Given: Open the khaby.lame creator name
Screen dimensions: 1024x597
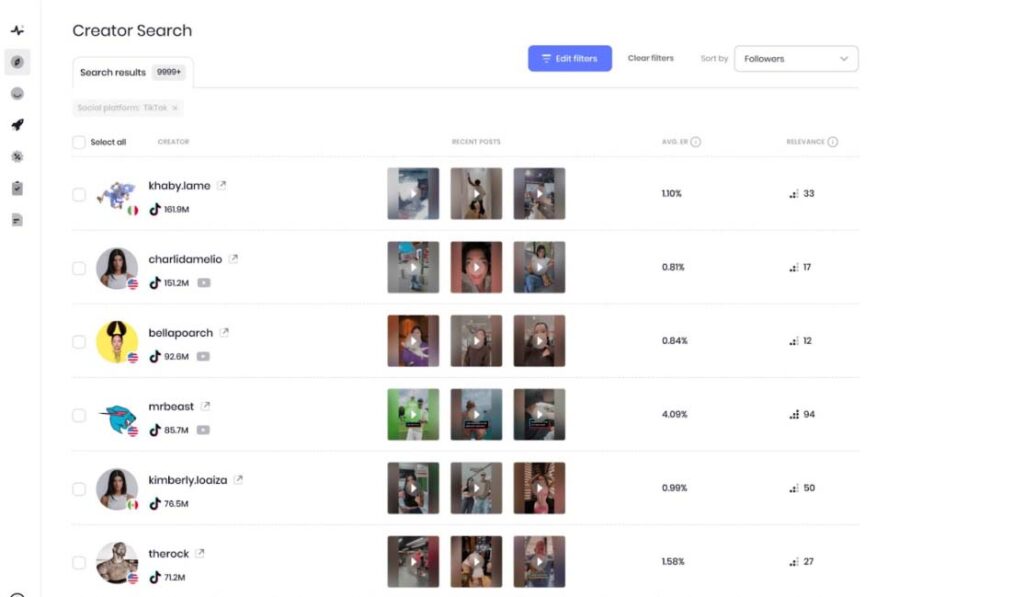Looking at the screenshot, I should 180,186.
